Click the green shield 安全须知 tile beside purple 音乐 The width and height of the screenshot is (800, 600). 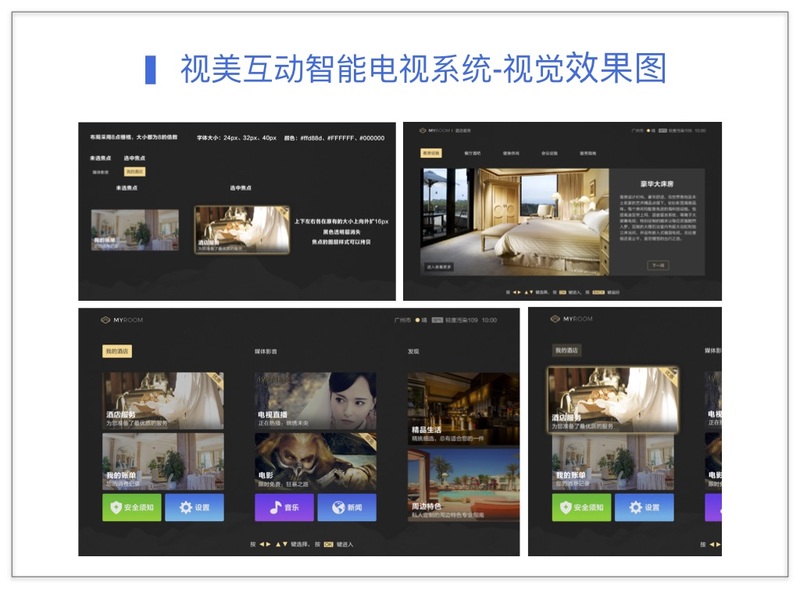point(132,507)
